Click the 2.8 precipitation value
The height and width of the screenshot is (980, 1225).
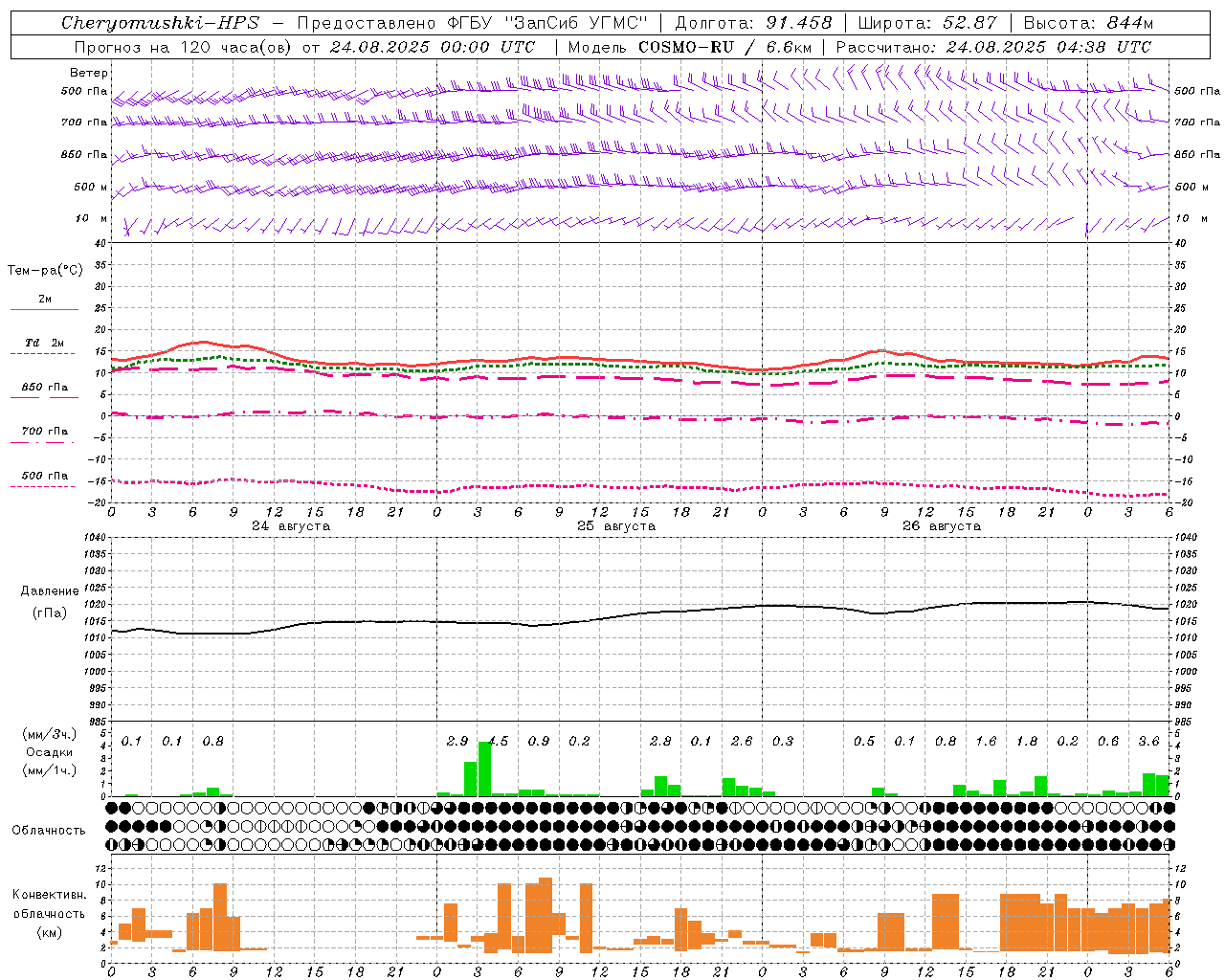[660, 742]
